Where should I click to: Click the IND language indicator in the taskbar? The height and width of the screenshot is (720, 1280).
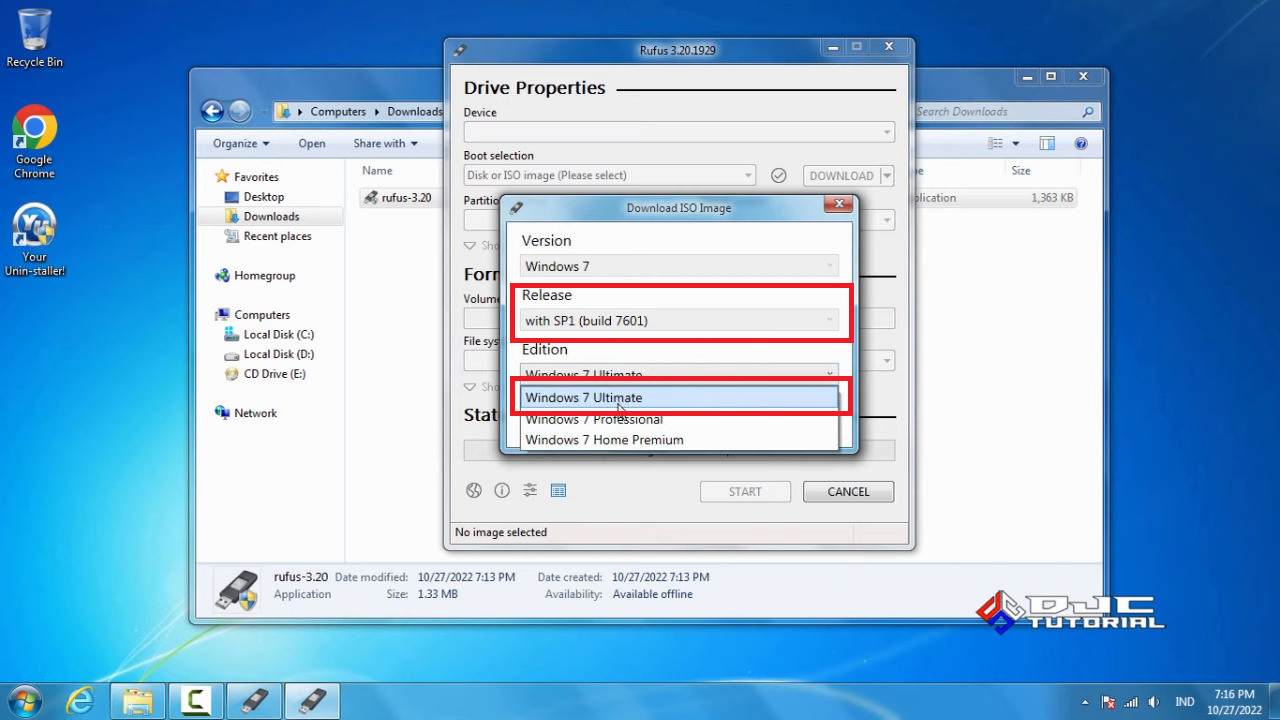[1184, 702]
